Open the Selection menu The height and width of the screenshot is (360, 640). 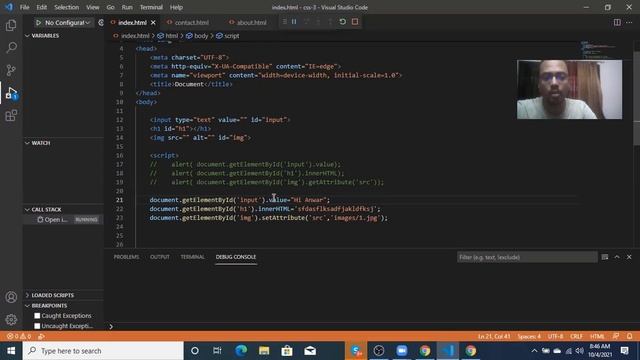click(67, 7)
